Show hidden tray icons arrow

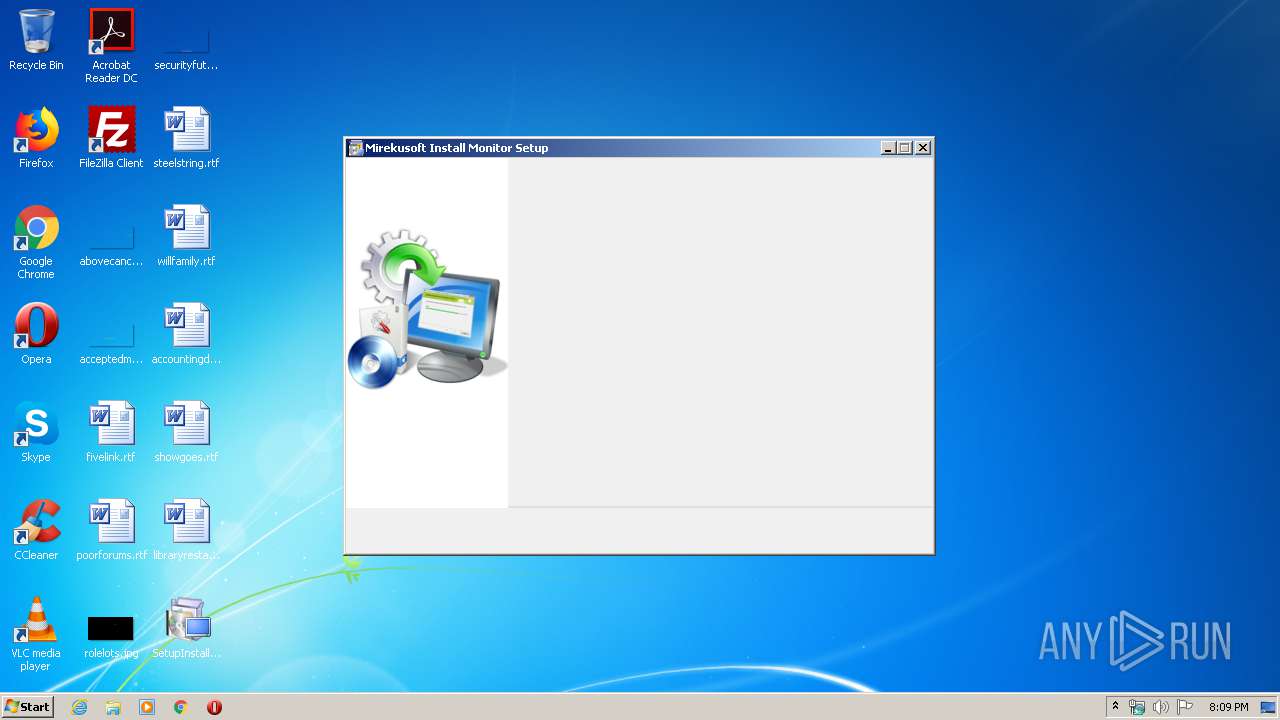coord(1115,707)
